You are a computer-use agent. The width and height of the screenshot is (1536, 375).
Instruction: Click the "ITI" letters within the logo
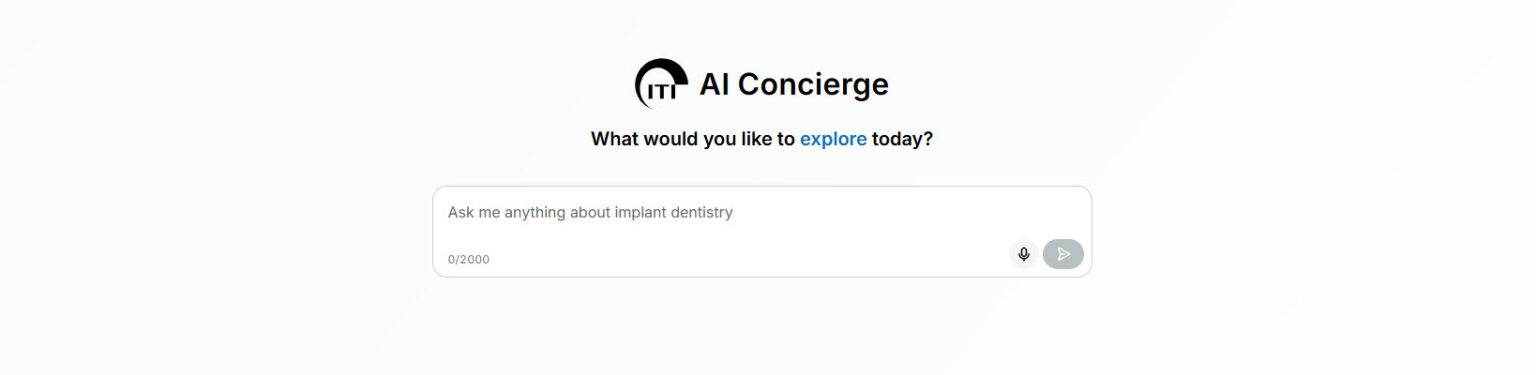coord(661,92)
